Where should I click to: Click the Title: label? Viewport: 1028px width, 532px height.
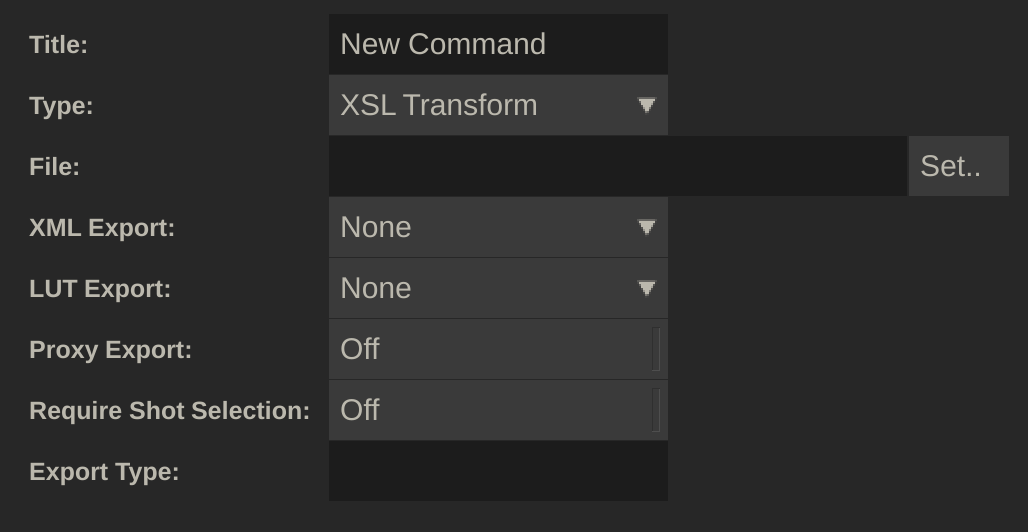pyautogui.click(x=58, y=45)
